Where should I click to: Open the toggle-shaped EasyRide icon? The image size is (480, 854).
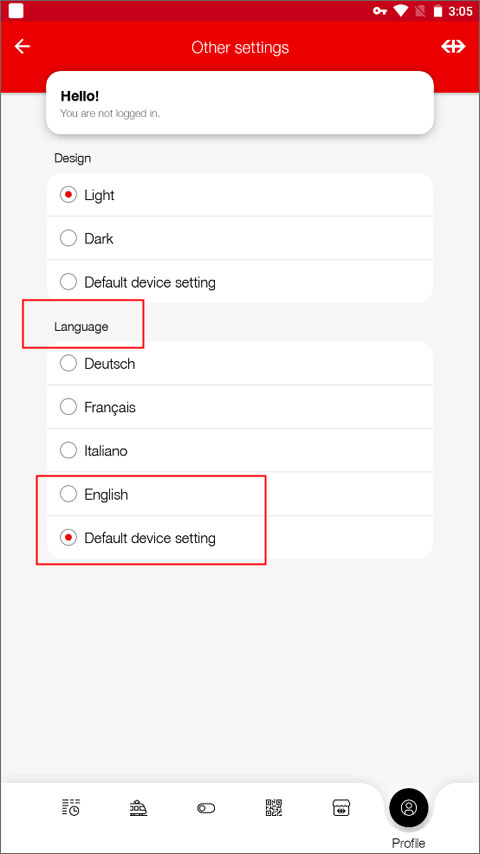tap(206, 808)
